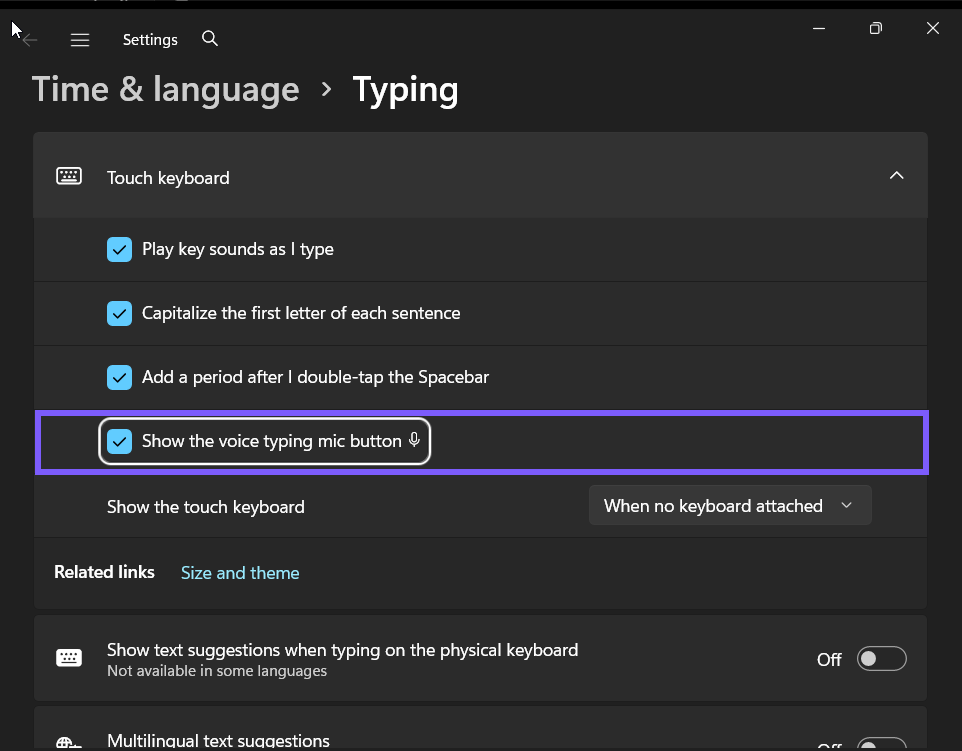Turn on text suggestions for physical keyboard
962x751 pixels.
[x=882, y=658]
